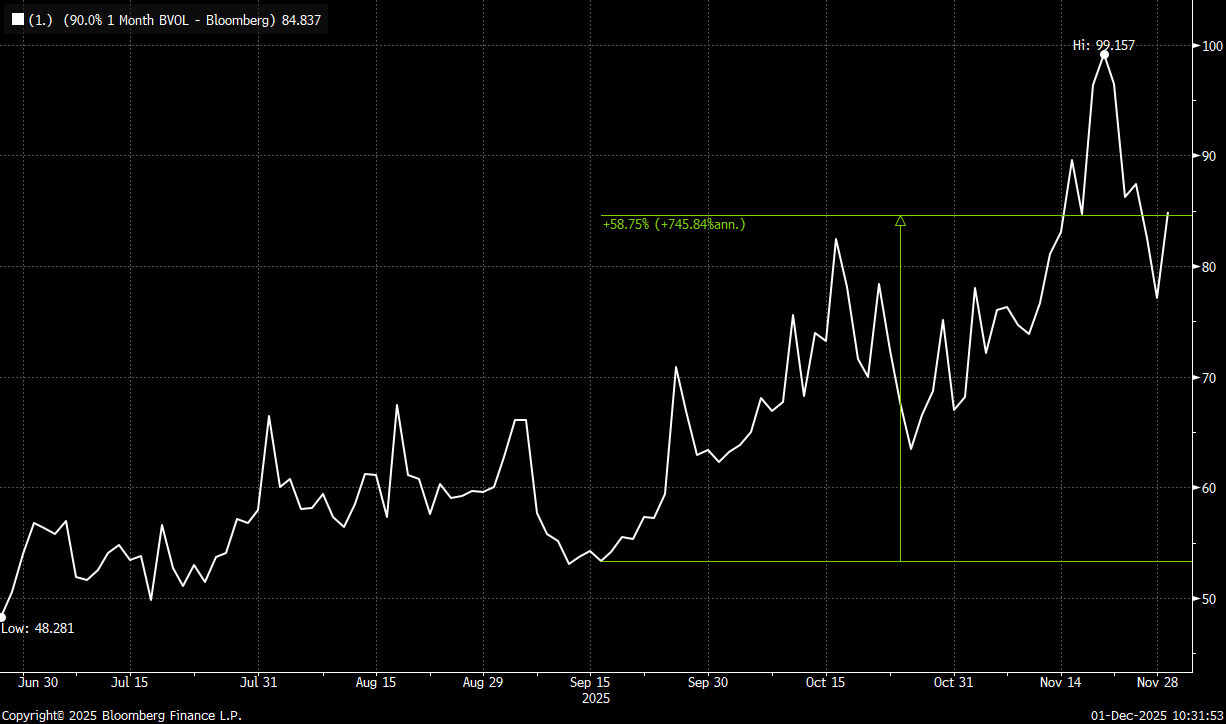Click the y-axis tick label 50
The height and width of the screenshot is (724, 1226).
click(x=1209, y=599)
